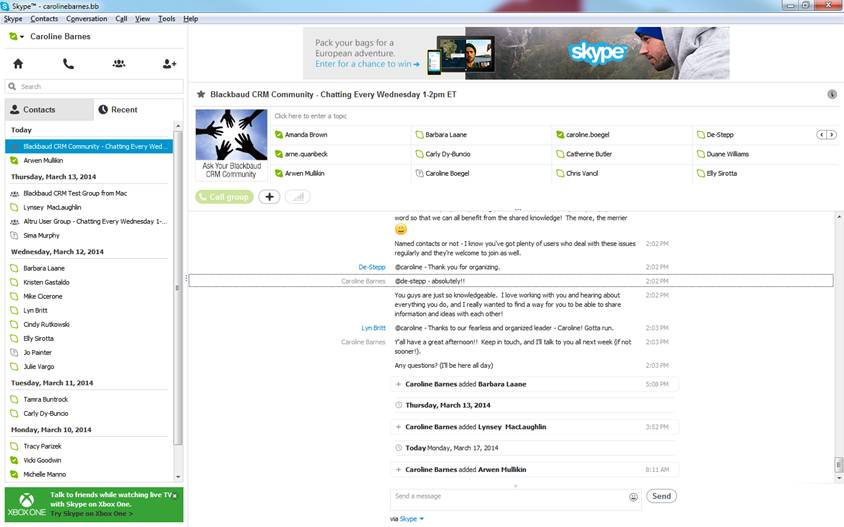
Task: Click the Call group button
Action: pyautogui.click(x=224, y=196)
